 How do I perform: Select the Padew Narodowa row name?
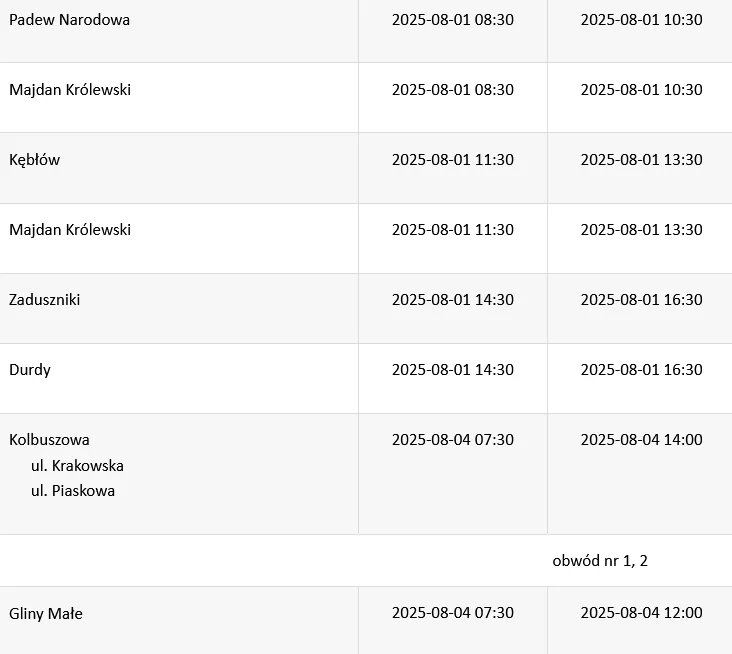[70, 20]
